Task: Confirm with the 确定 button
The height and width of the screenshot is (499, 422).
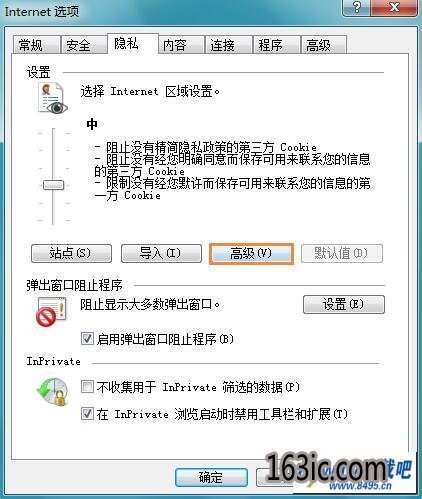Action: point(211,477)
